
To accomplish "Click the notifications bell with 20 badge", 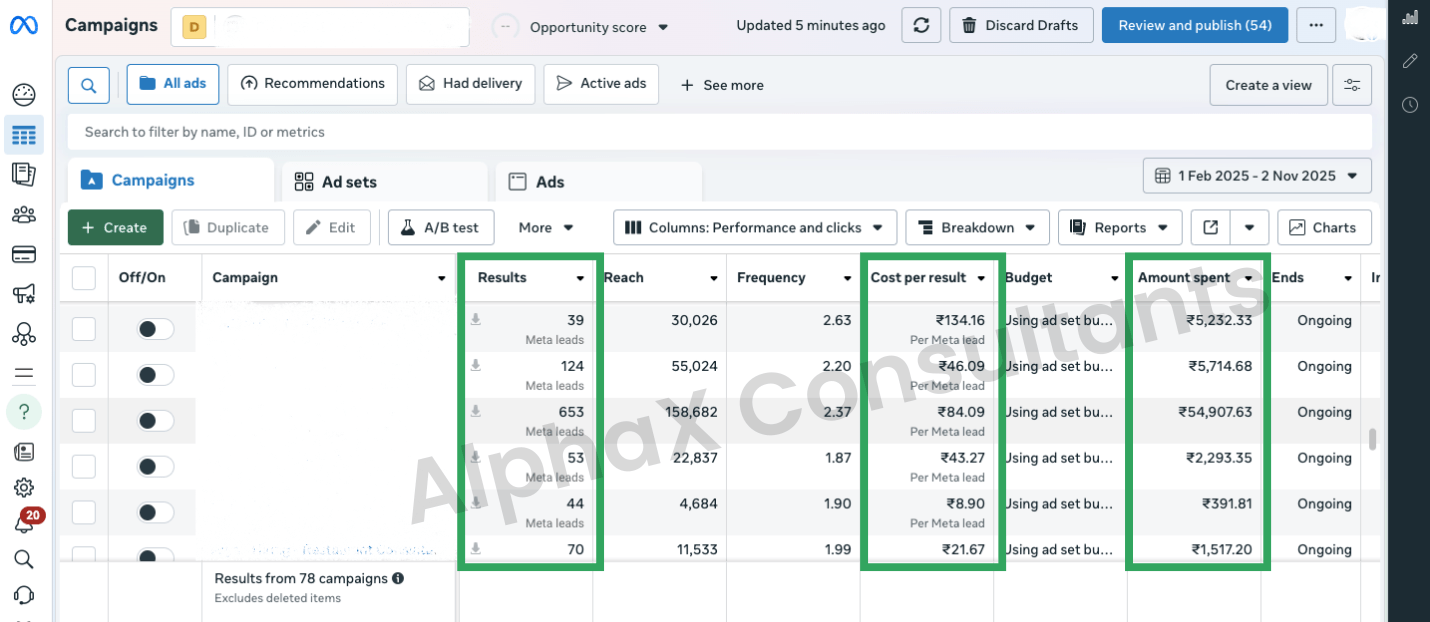I will point(24,523).
